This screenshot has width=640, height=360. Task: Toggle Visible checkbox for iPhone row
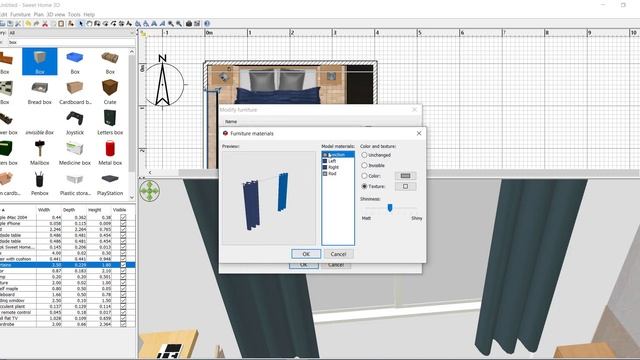pos(123,224)
